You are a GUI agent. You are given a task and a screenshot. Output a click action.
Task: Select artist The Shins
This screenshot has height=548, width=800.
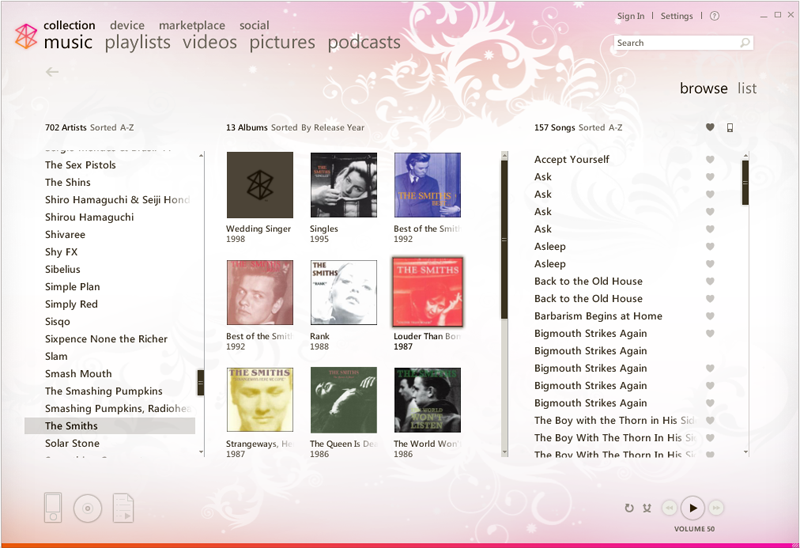[67, 182]
